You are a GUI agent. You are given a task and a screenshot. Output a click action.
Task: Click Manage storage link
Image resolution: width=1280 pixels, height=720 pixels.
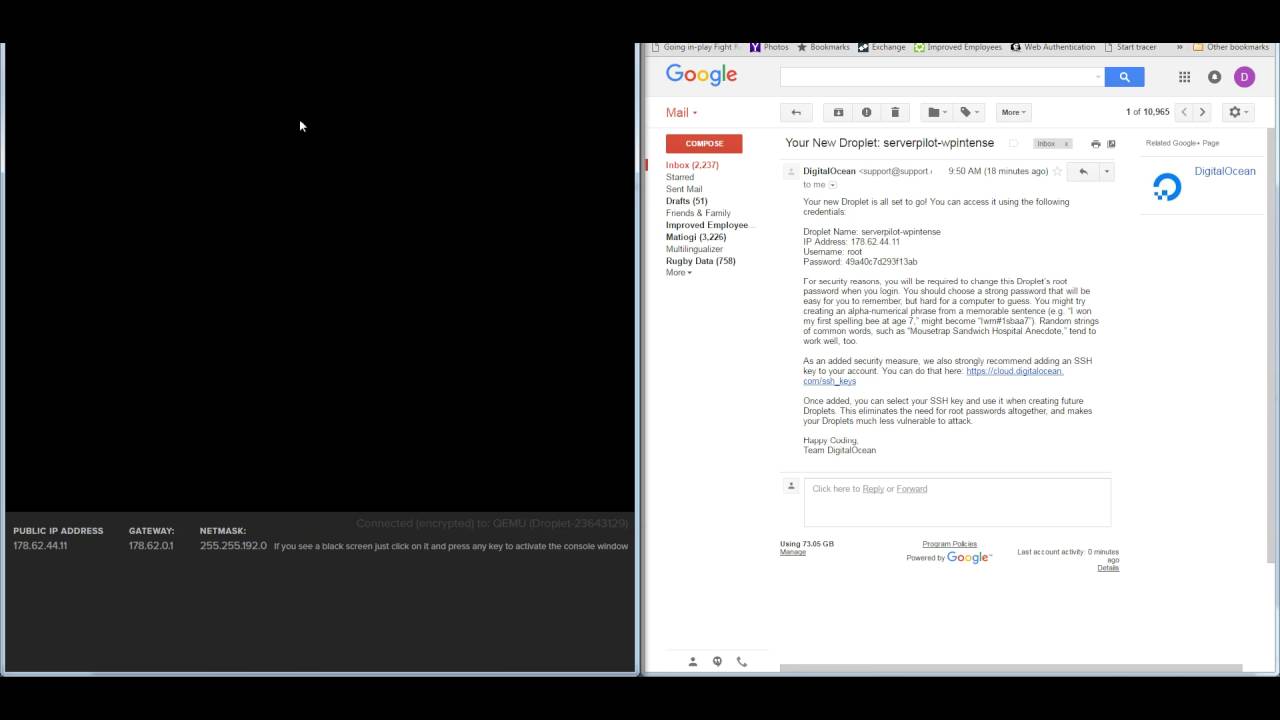coord(793,552)
